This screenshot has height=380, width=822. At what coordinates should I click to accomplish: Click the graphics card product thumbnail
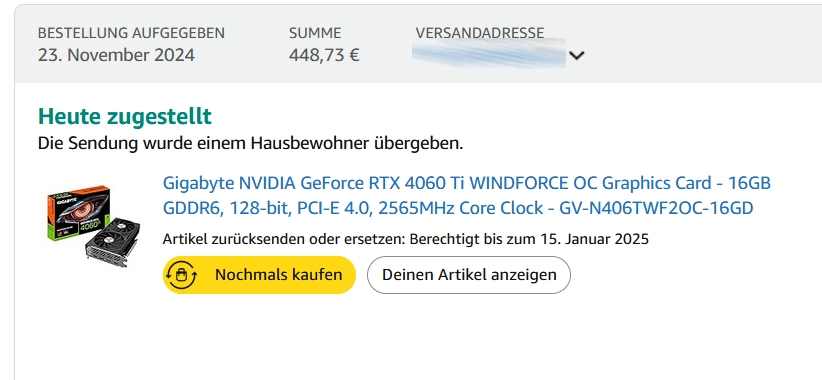tap(91, 226)
